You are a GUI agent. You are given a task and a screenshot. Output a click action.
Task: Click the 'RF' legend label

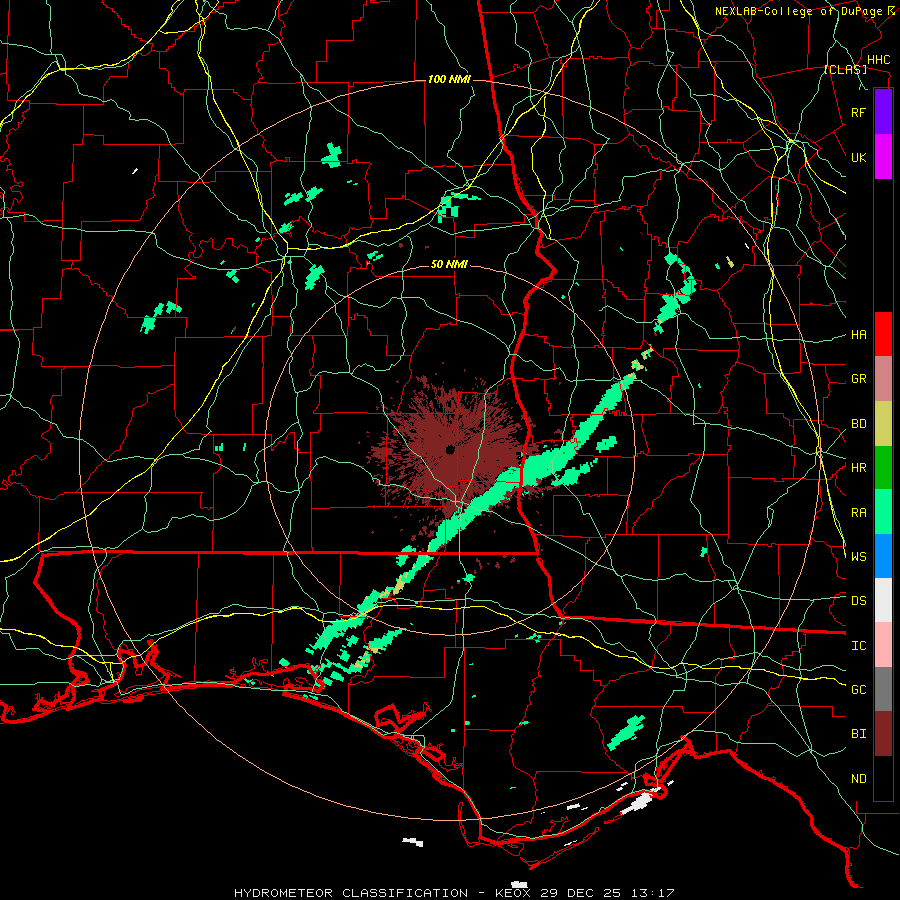(x=858, y=112)
